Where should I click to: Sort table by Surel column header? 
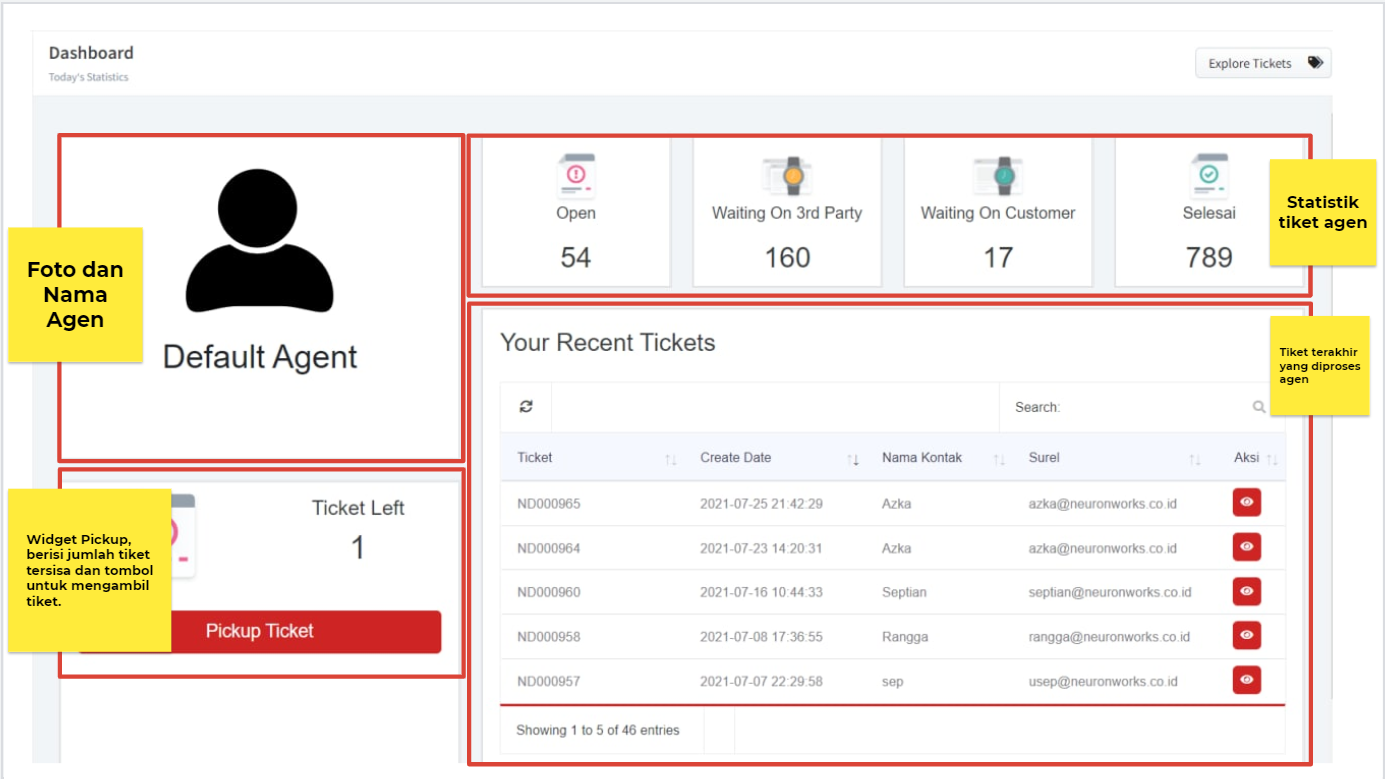coord(1195,459)
